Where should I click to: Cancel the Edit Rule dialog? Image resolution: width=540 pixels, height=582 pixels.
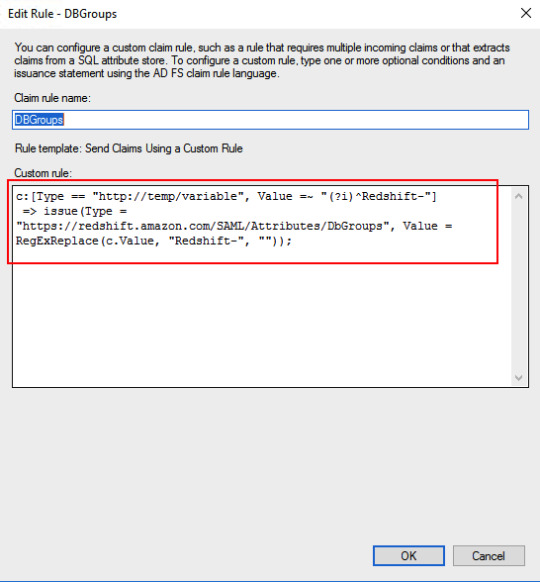(488, 556)
